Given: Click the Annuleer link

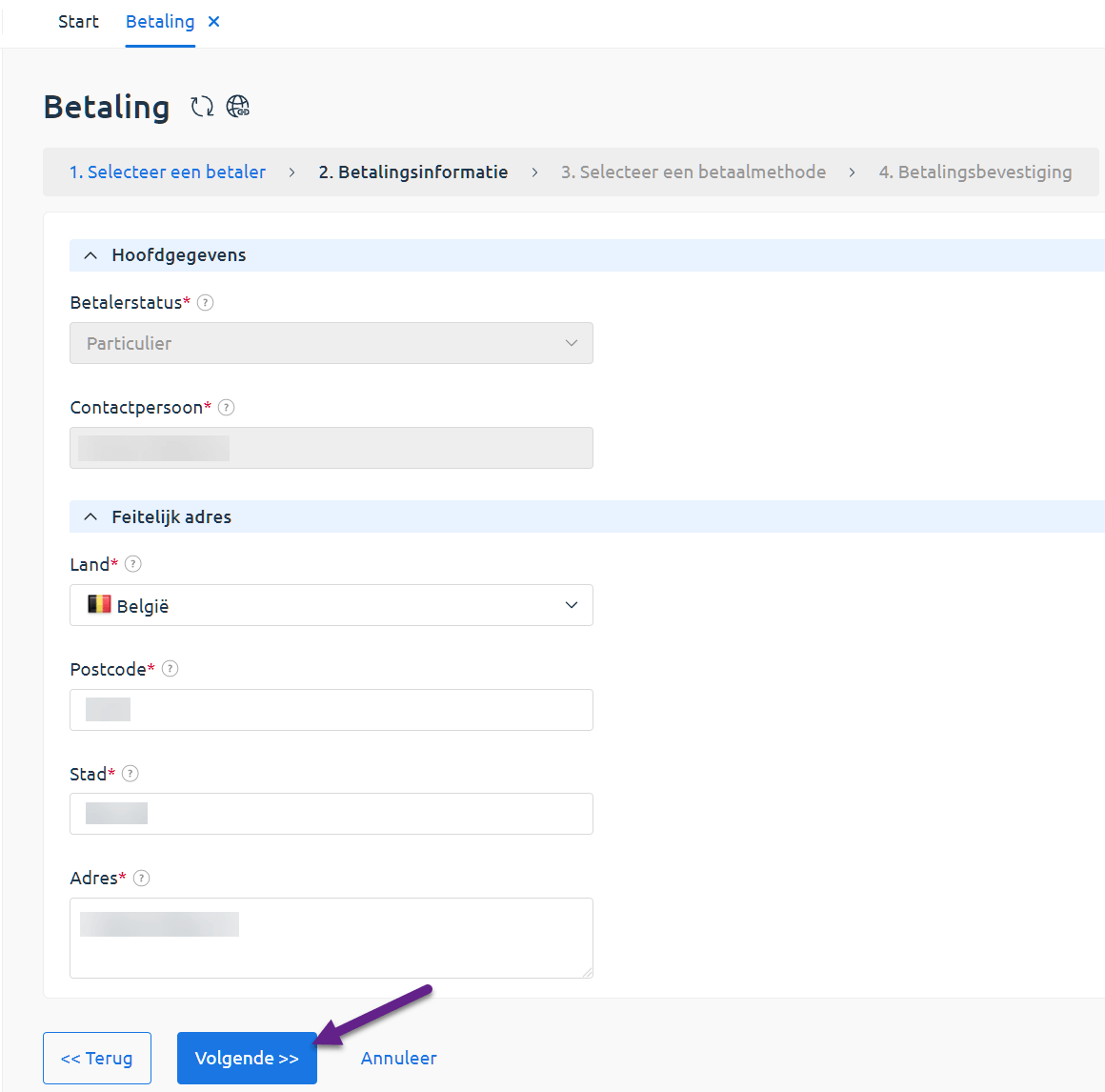Looking at the screenshot, I should (x=398, y=1058).
